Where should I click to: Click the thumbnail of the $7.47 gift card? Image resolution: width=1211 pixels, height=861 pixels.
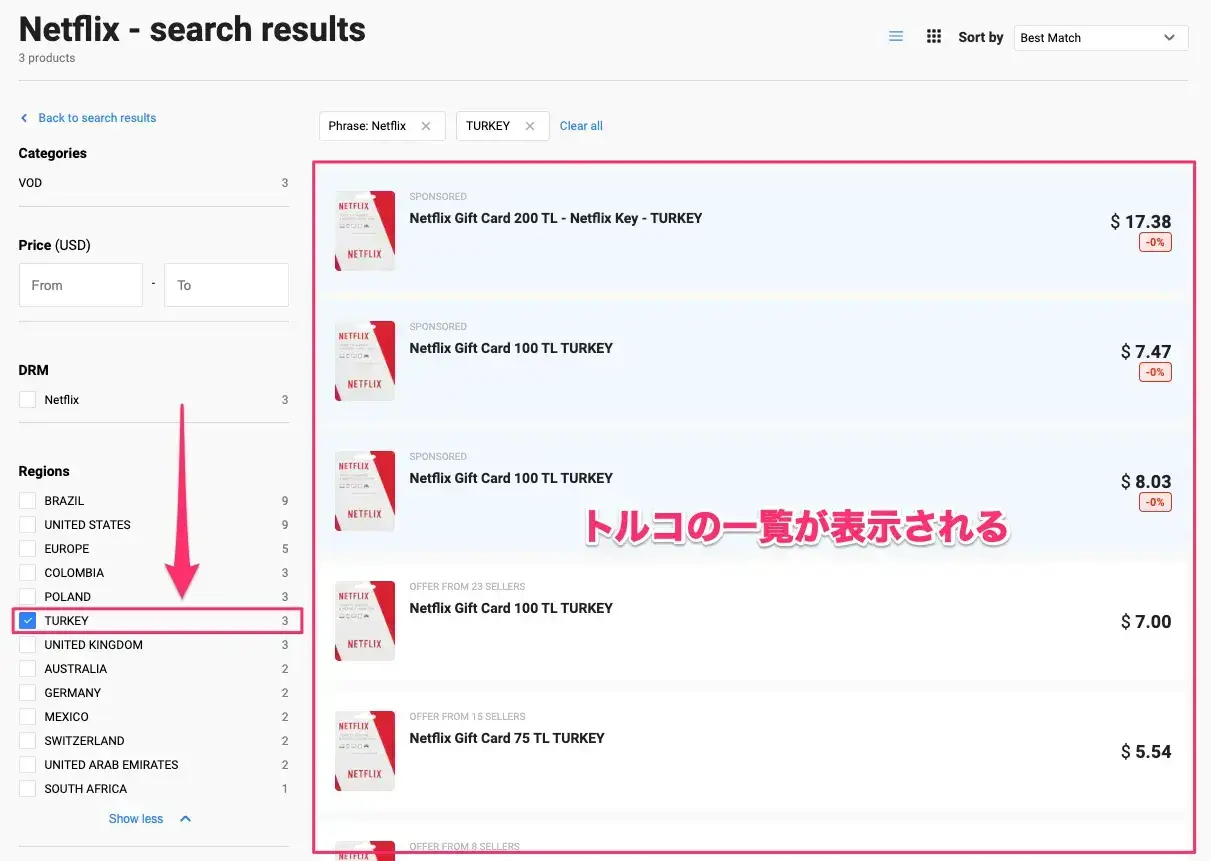click(365, 361)
